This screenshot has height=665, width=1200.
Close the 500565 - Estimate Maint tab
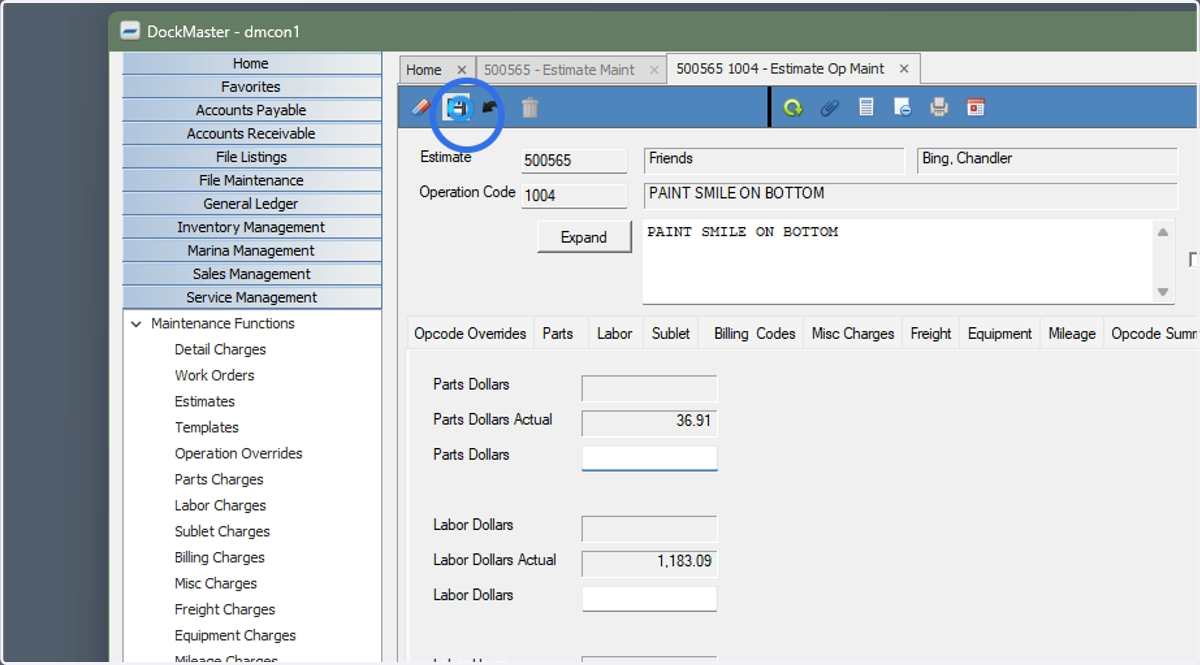(x=654, y=70)
